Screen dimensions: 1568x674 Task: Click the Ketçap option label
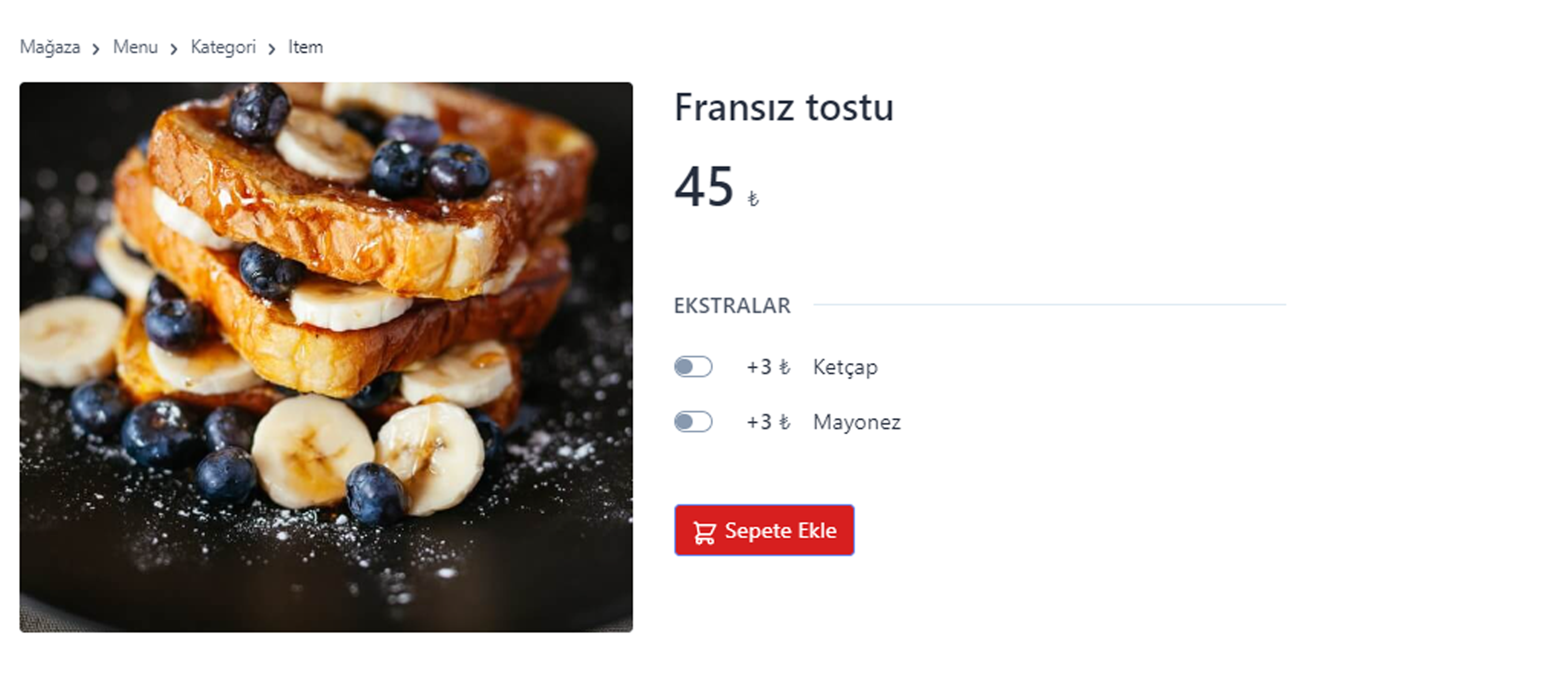(846, 368)
